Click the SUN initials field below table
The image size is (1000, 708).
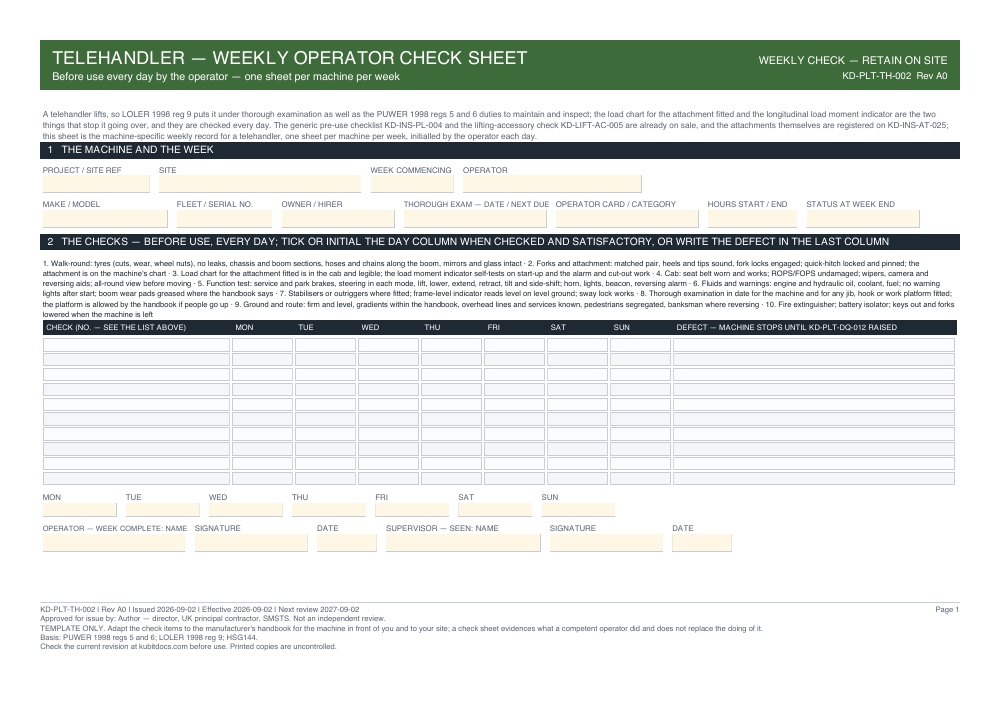(x=578, y=510)
